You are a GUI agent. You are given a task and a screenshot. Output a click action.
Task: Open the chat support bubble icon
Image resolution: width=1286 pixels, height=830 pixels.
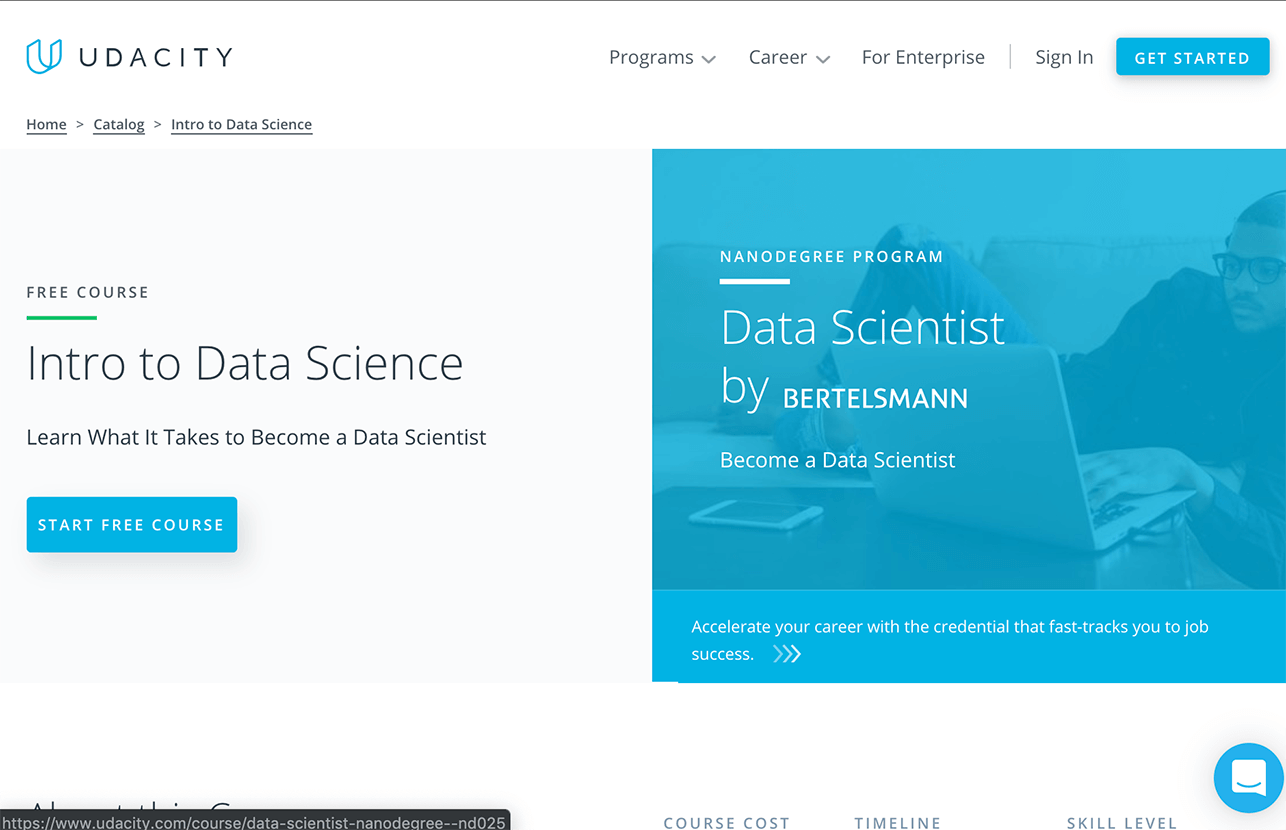pyautogui.click(x=1249, y=777)
